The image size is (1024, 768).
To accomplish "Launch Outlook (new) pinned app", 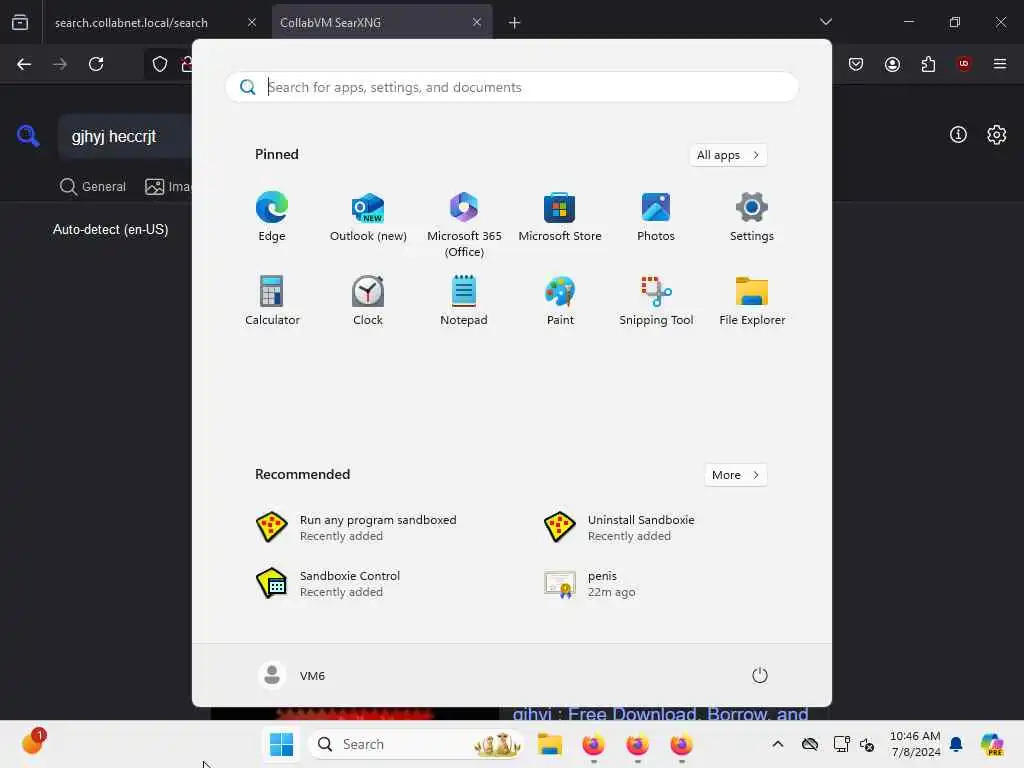I will point(368,217).
